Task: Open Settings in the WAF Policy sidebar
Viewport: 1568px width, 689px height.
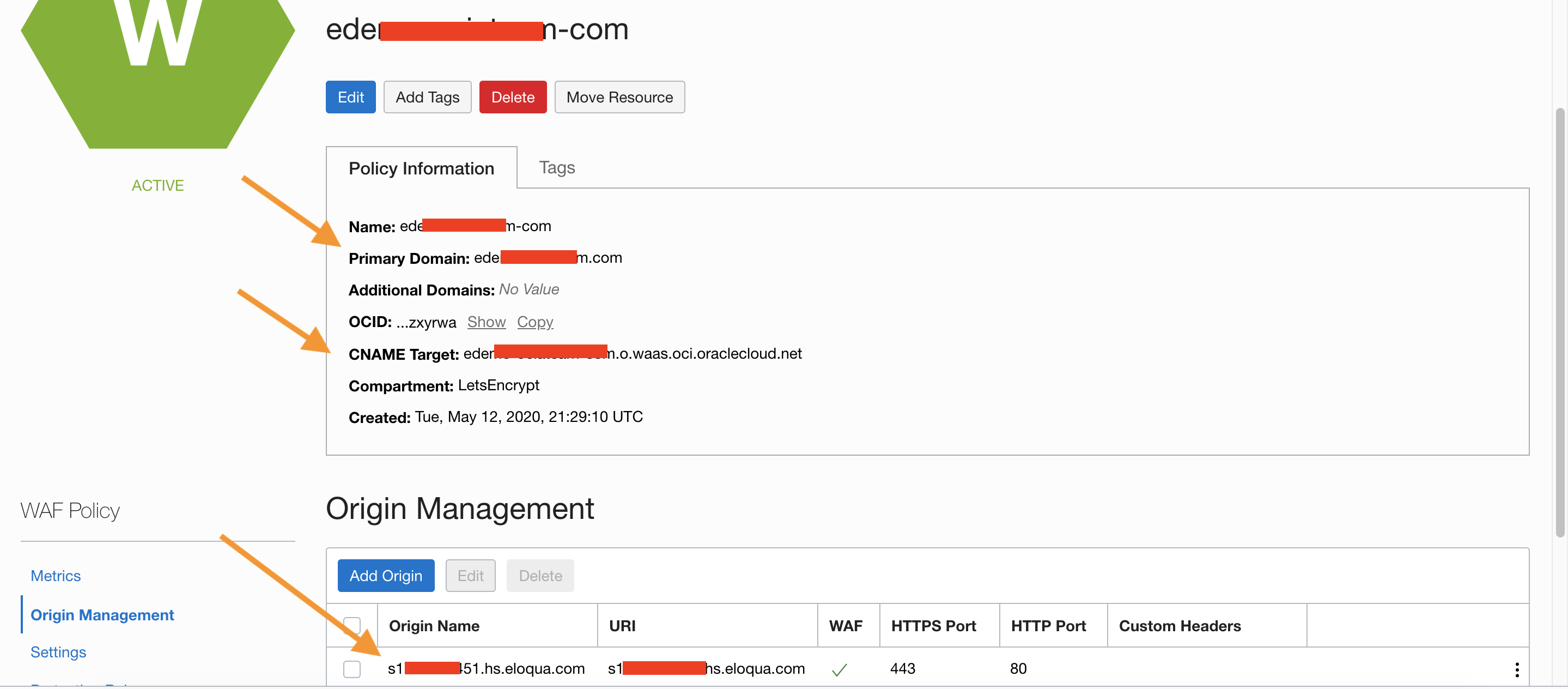Action: (58, 652)
